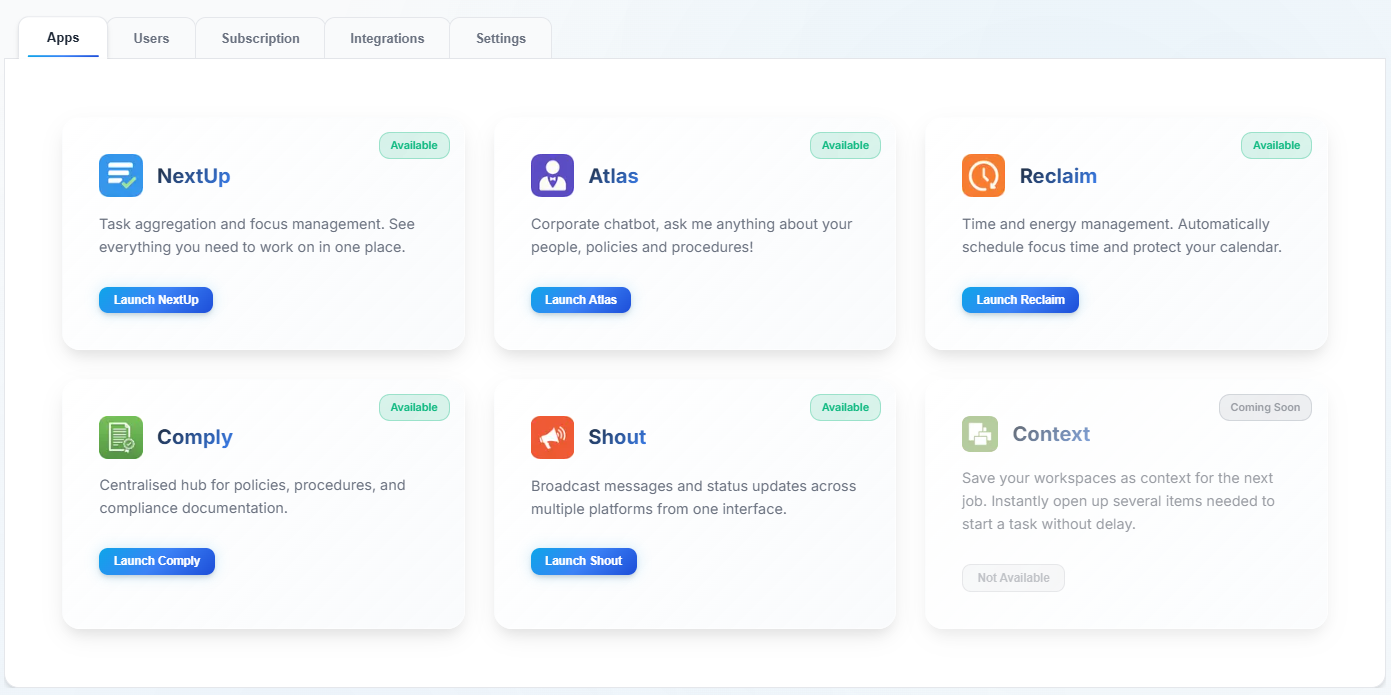This screenshot has height=695, width=1391.
Task: Click the Not Available button on Context
Action: click(x=1013, y=577)
